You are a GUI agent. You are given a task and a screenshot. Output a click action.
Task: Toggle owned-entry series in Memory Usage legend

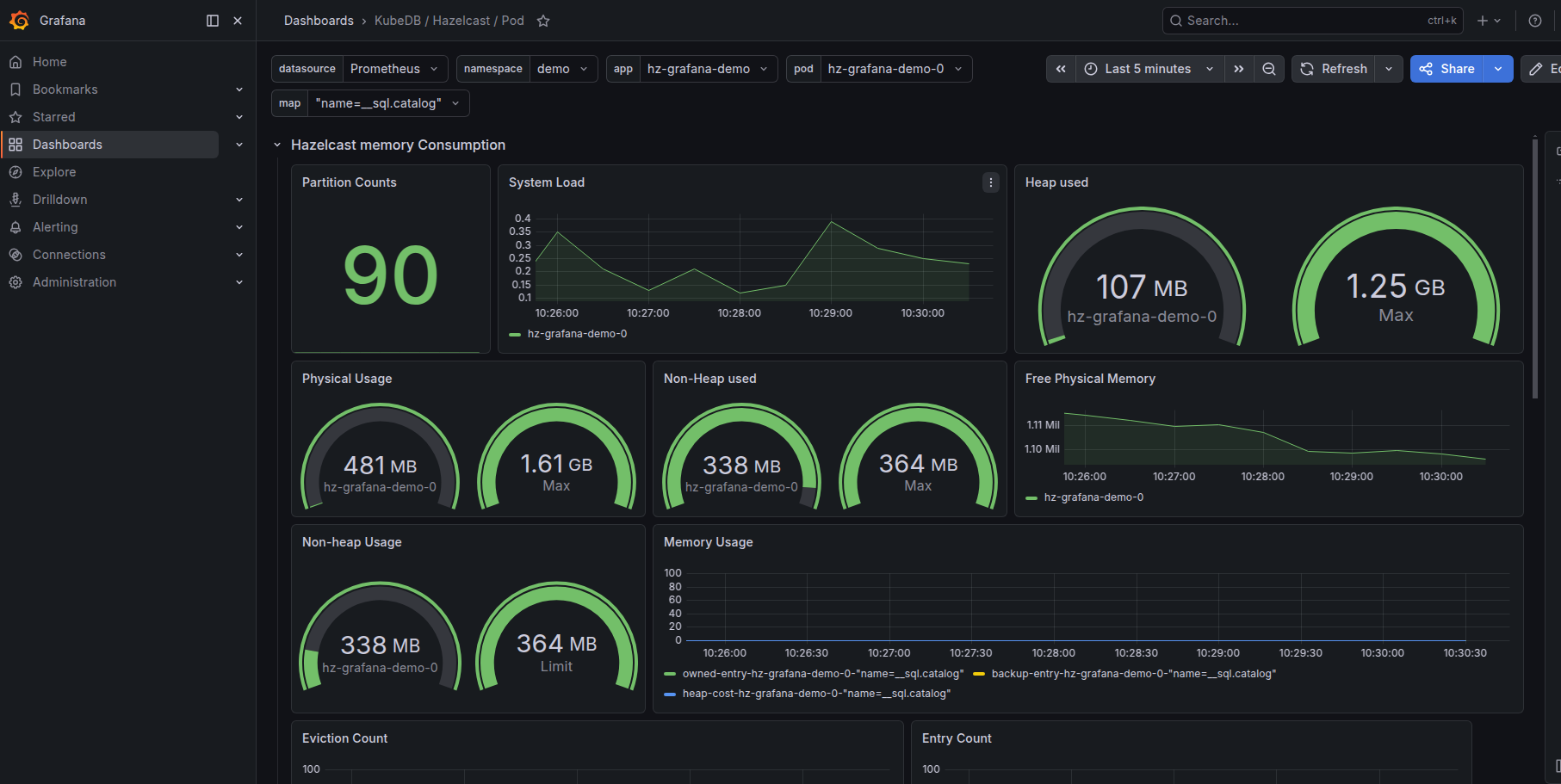pos(823,674)
